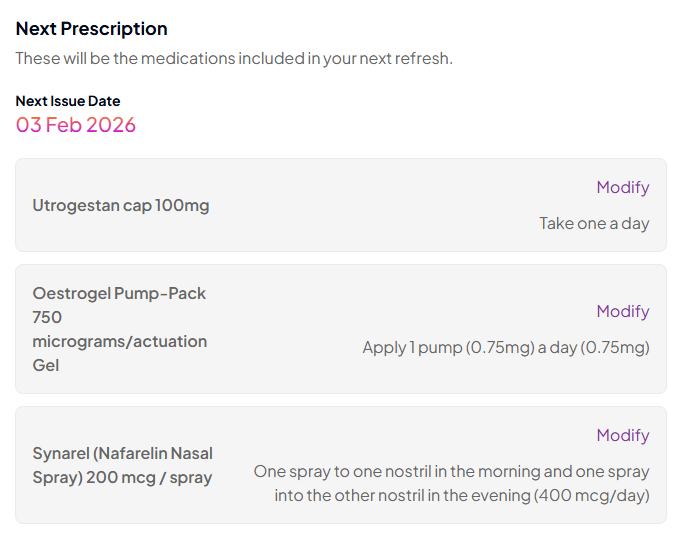The image size is (677, 544).
Task: Click the Next Issue Date label
Action: [68, 101]
